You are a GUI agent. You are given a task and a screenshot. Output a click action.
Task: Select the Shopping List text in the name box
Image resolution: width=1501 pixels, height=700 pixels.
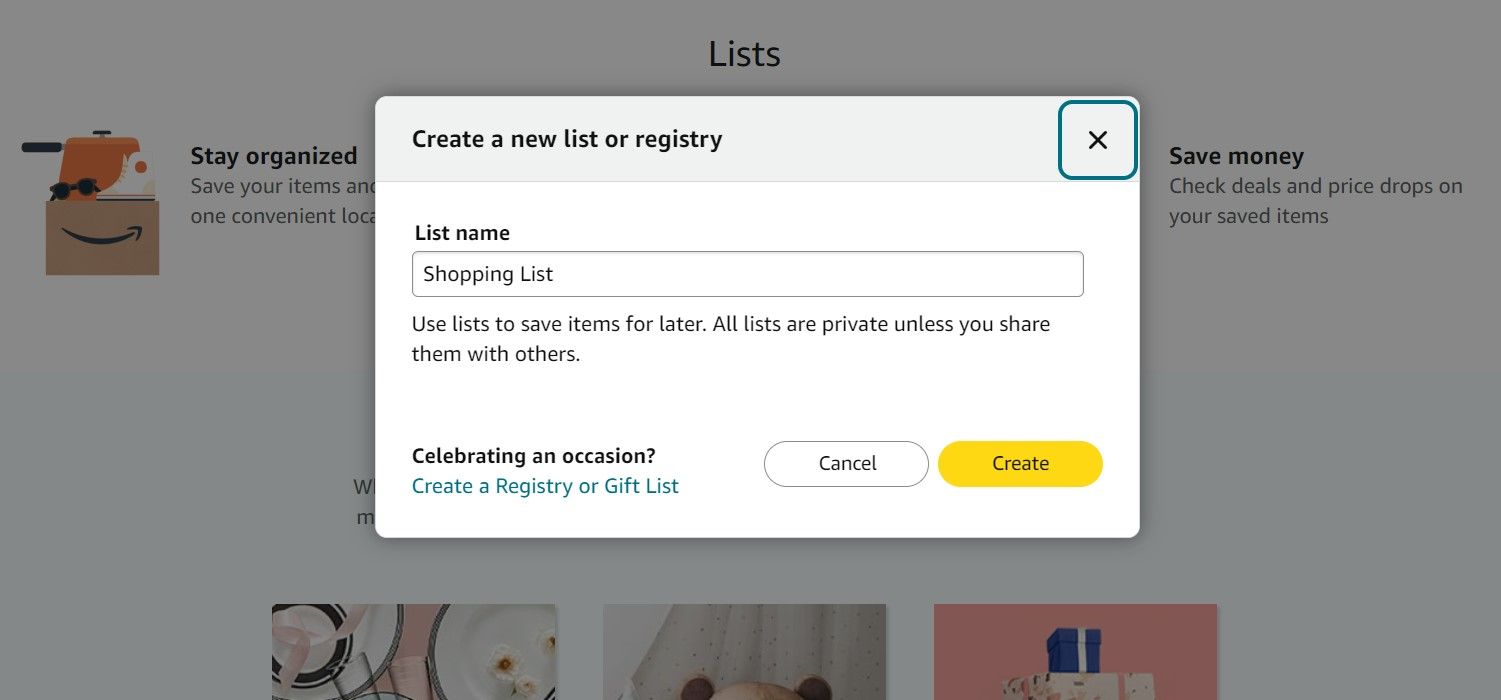pyautogui.click(x=489, y=273)
